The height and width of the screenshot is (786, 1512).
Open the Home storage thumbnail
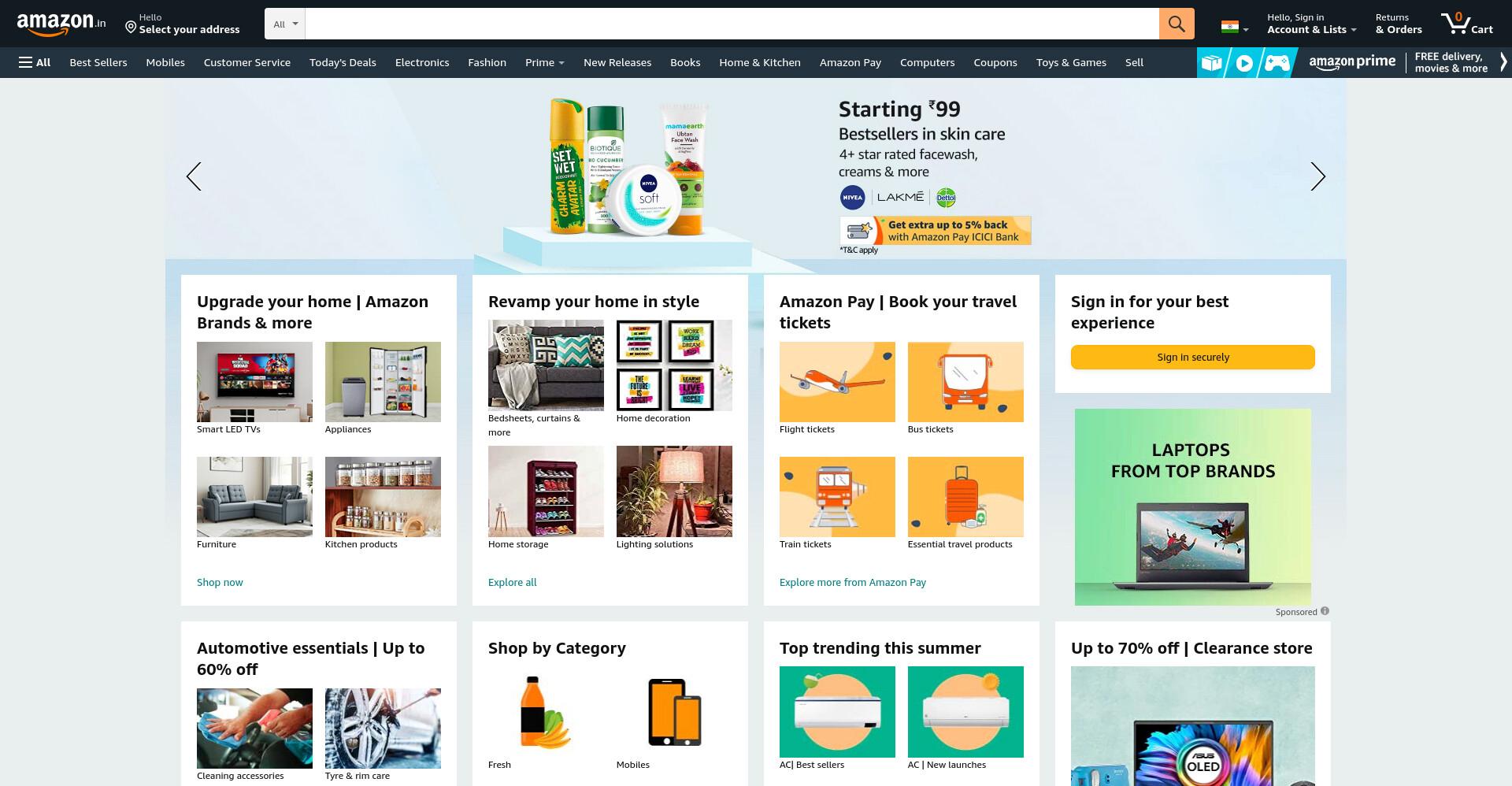(x=546, y=491)
